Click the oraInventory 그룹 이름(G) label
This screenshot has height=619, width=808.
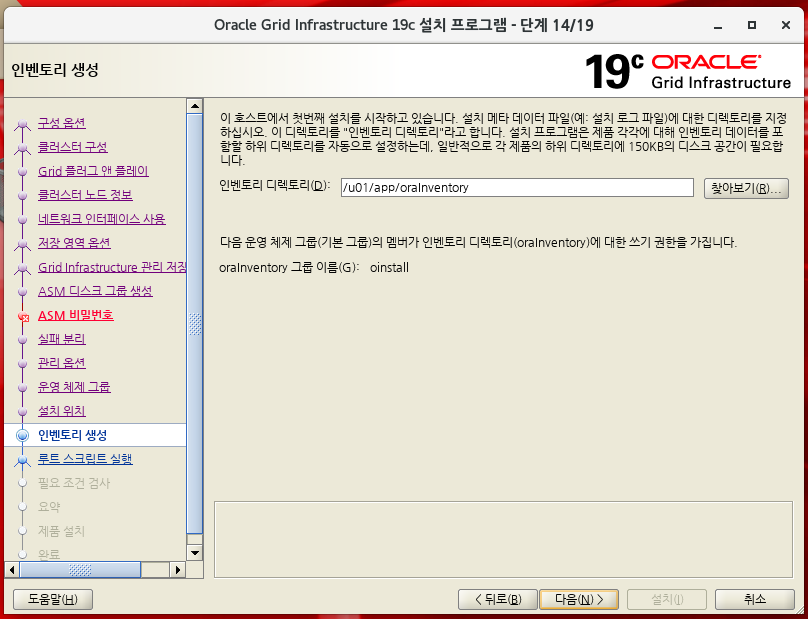(x=289, y=268)
